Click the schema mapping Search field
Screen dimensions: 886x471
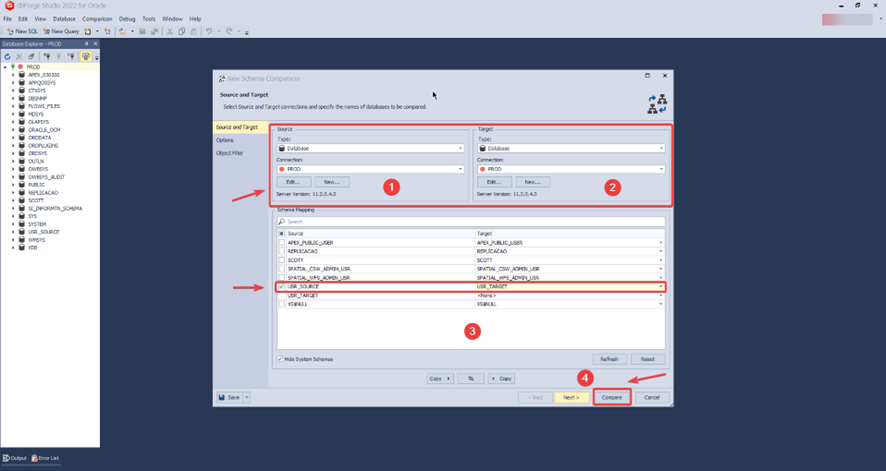[470, 222]
